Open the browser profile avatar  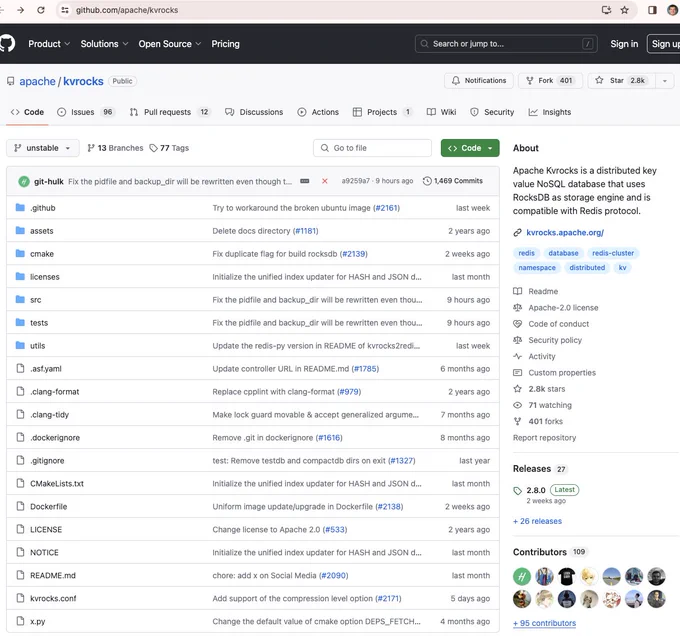point(673,10)
